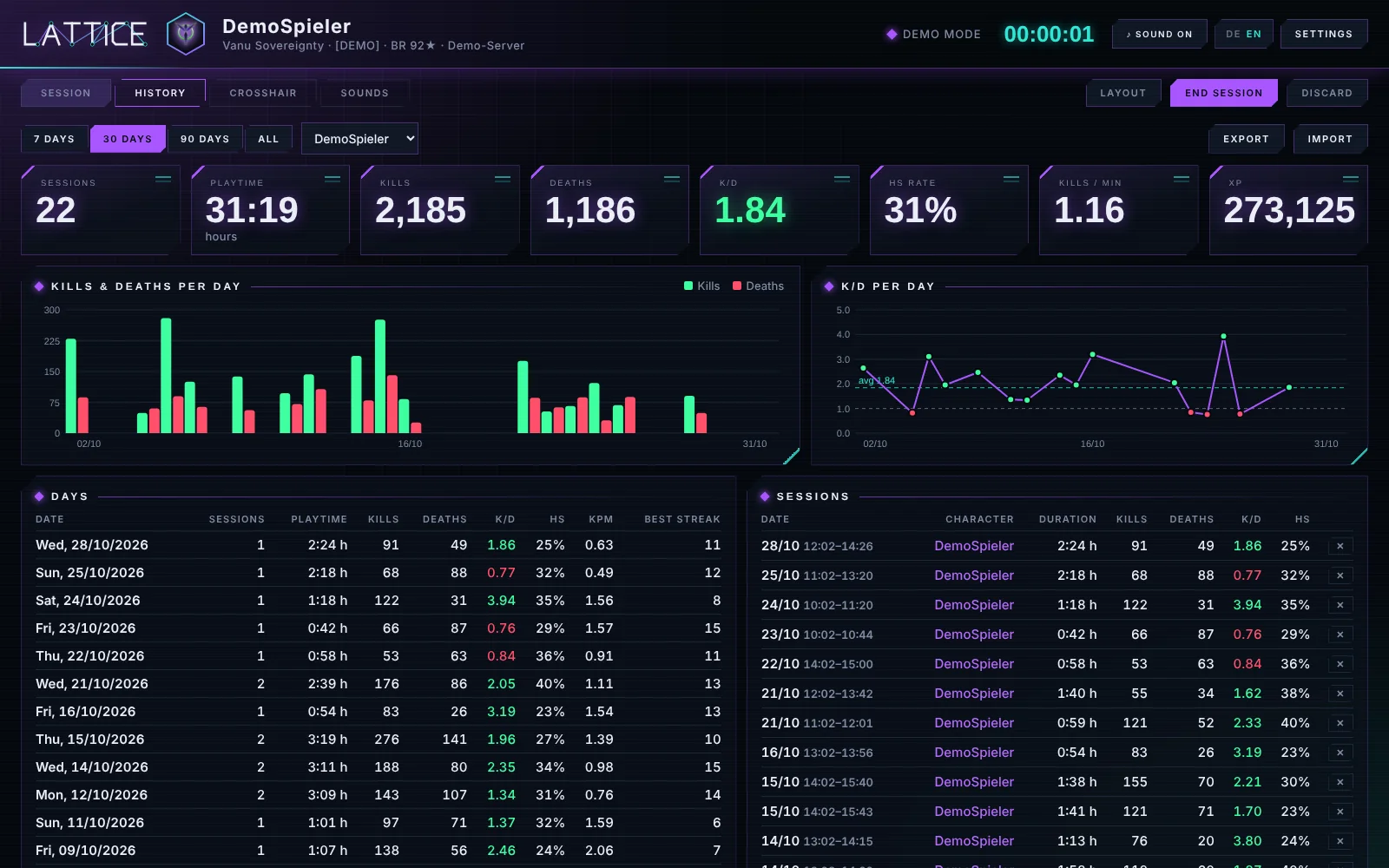
Task: Remove session 21/10 12:02–13:42 via x icon
Action: click(x=1340, y=694)
